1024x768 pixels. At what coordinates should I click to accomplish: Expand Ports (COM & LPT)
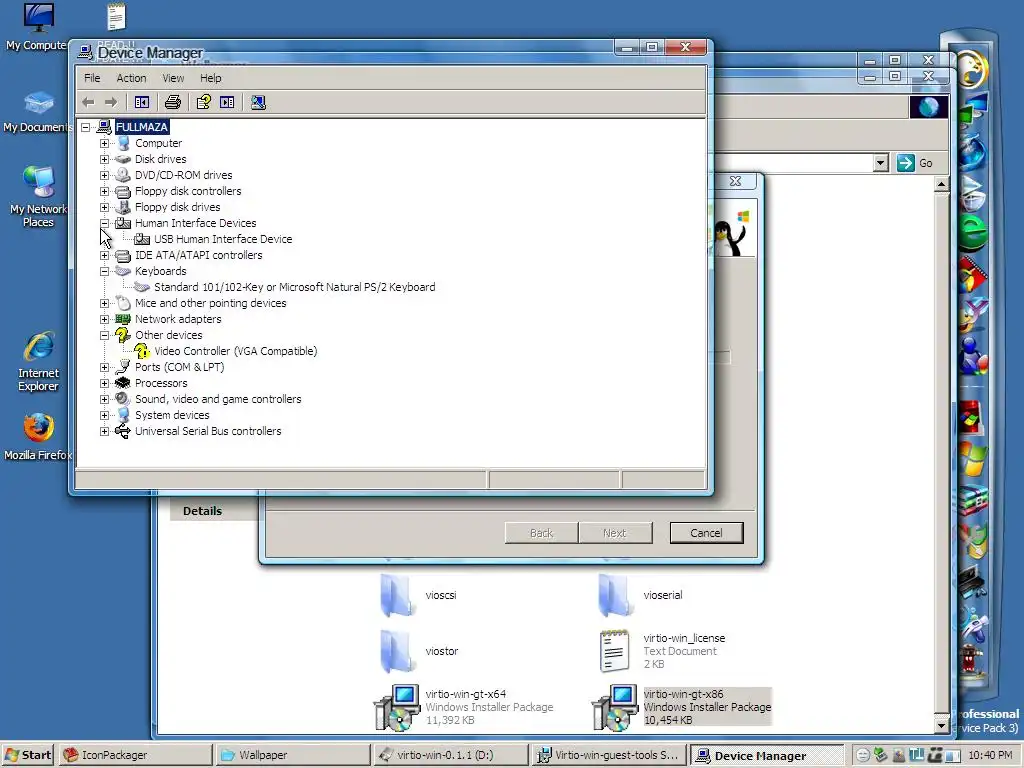point(104,367)
